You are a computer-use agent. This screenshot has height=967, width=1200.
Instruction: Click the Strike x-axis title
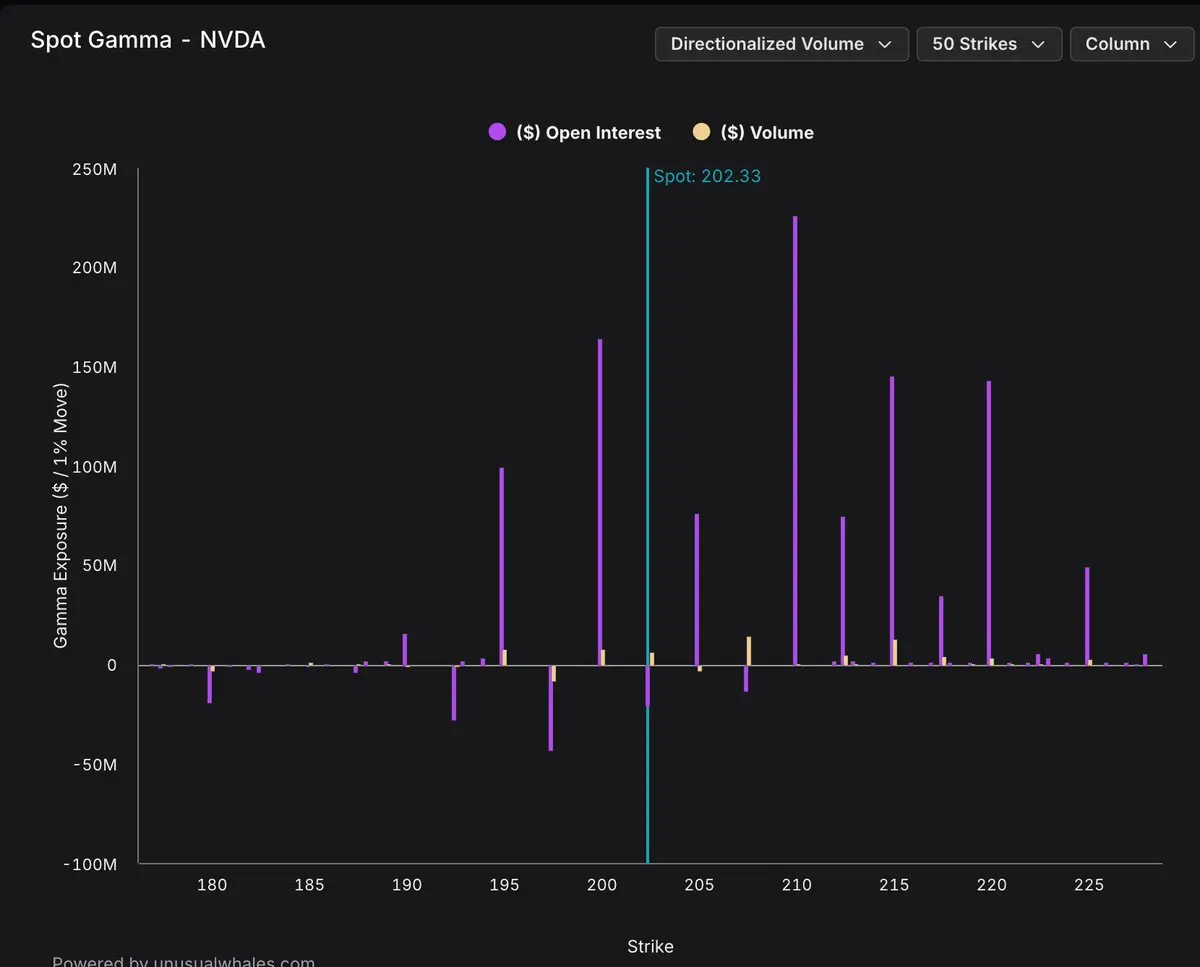[650, 946]
